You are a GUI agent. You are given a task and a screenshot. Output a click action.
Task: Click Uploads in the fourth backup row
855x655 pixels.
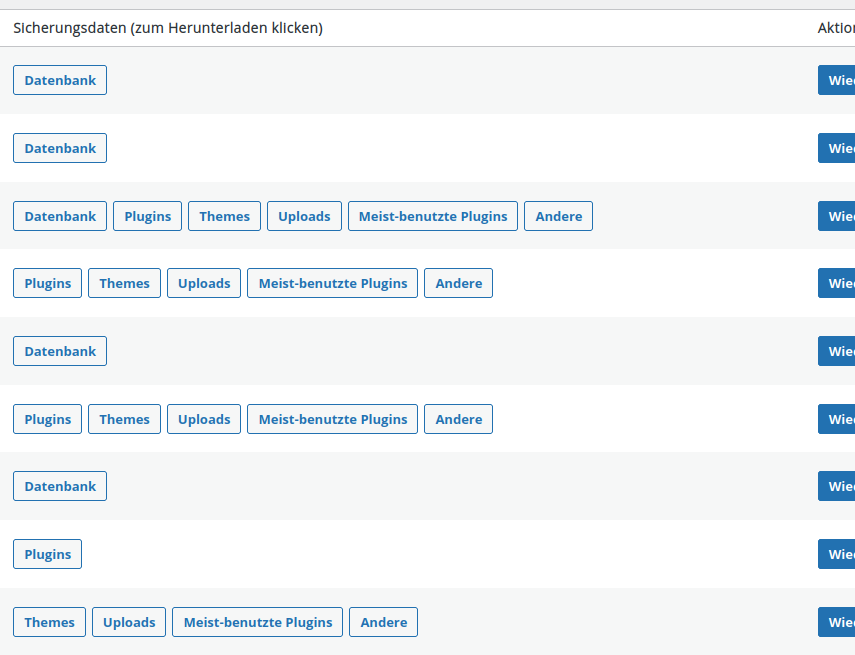204,283
